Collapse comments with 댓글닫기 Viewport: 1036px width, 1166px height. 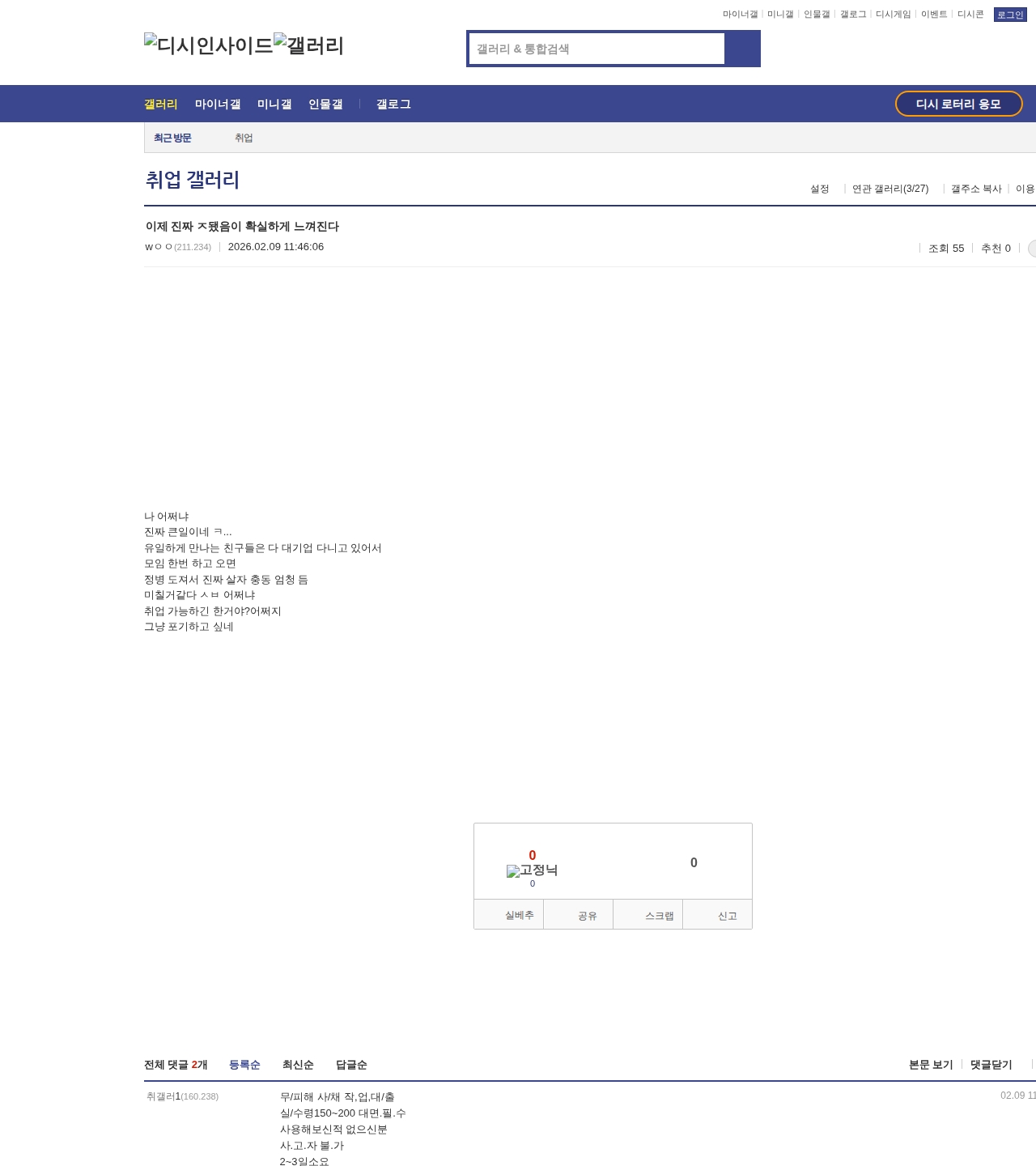(991, 1065)
